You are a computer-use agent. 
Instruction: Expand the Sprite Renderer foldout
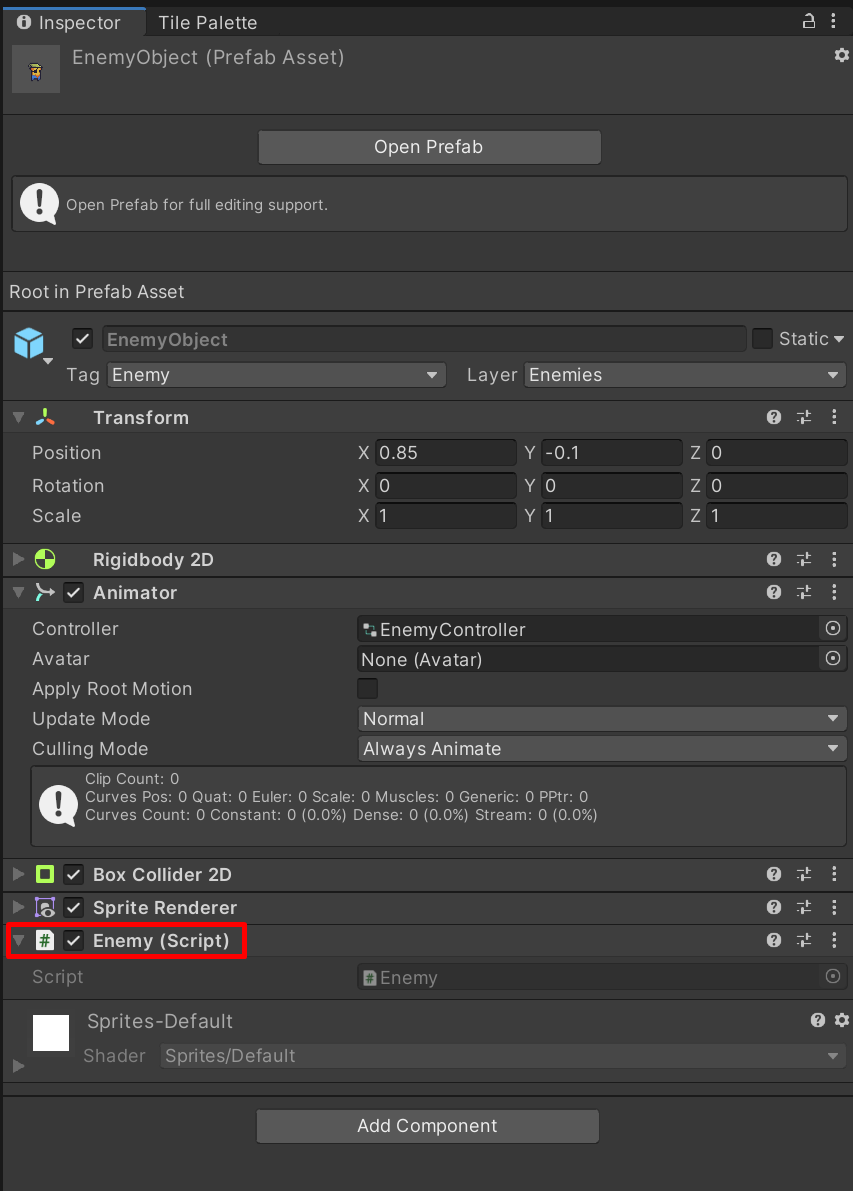click(x=19, y=907)
